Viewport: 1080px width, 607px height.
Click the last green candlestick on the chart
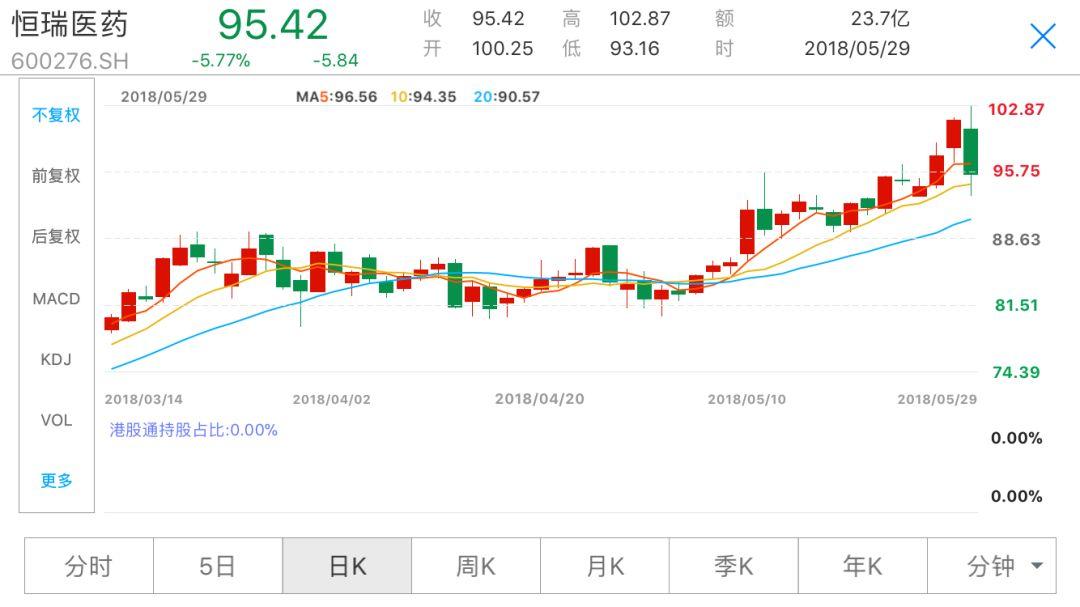coord(970,152)
